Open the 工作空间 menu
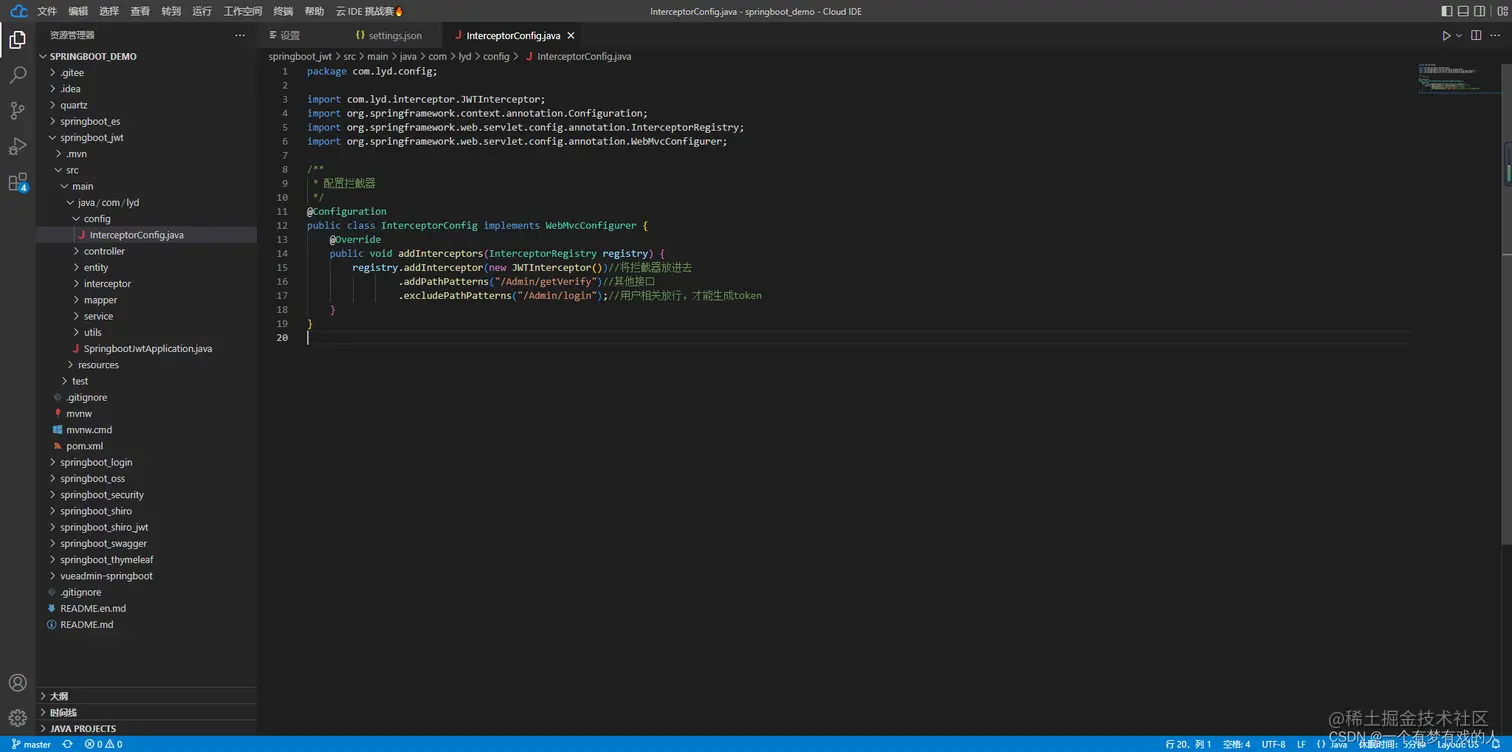Image resolution: width=1512 pixels, height=752 pixels. 243,11
